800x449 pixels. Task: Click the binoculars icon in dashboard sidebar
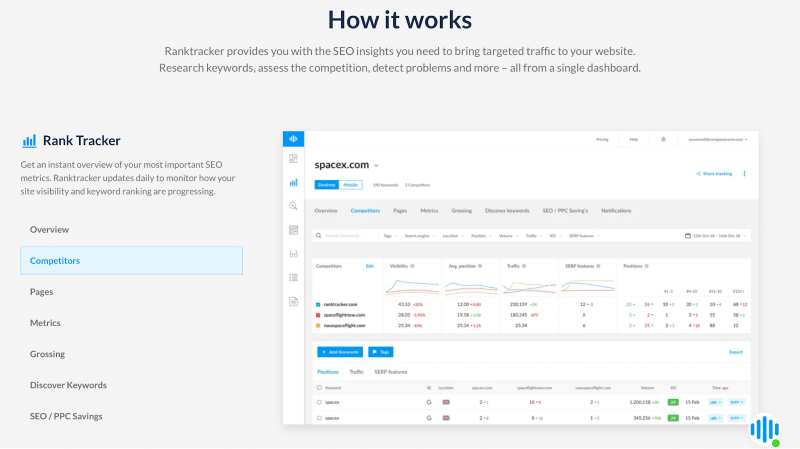click(293, 254)
